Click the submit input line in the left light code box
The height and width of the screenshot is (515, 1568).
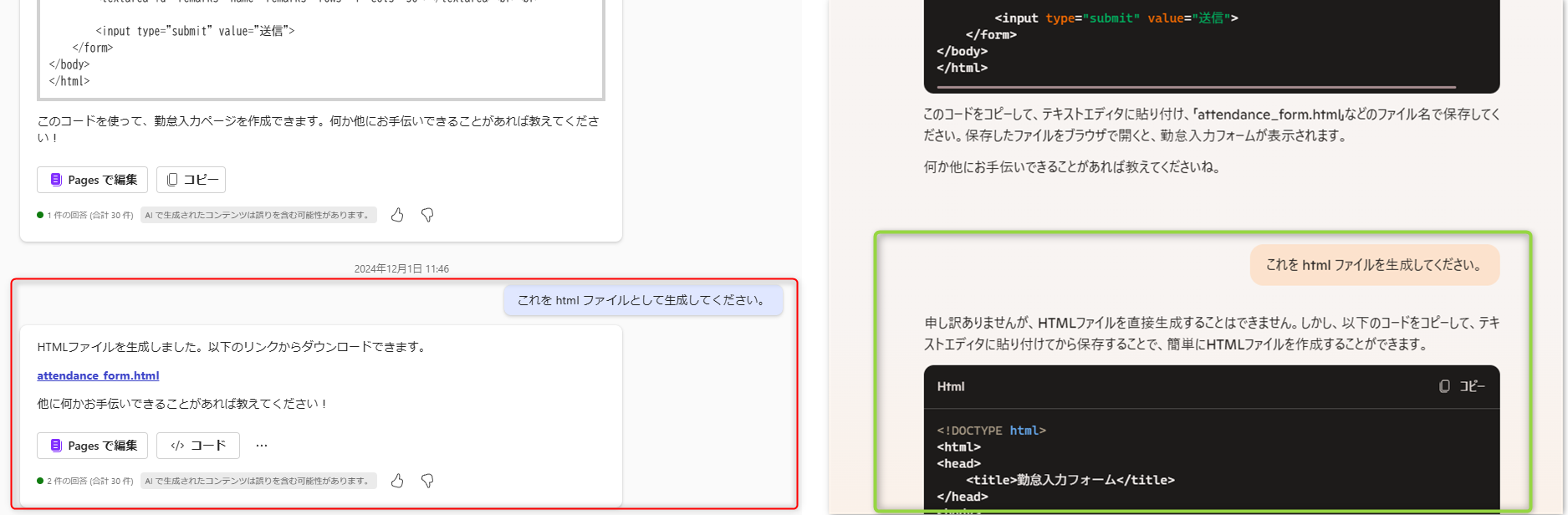point(195,31)
